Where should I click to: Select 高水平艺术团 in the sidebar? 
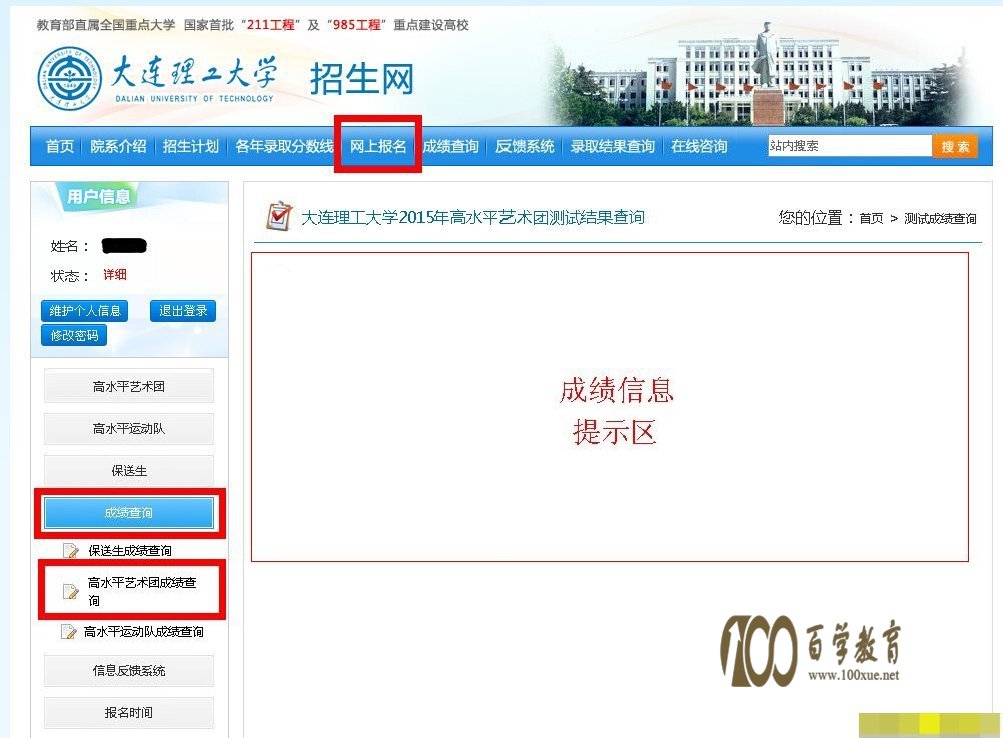(x=129, y=386)
